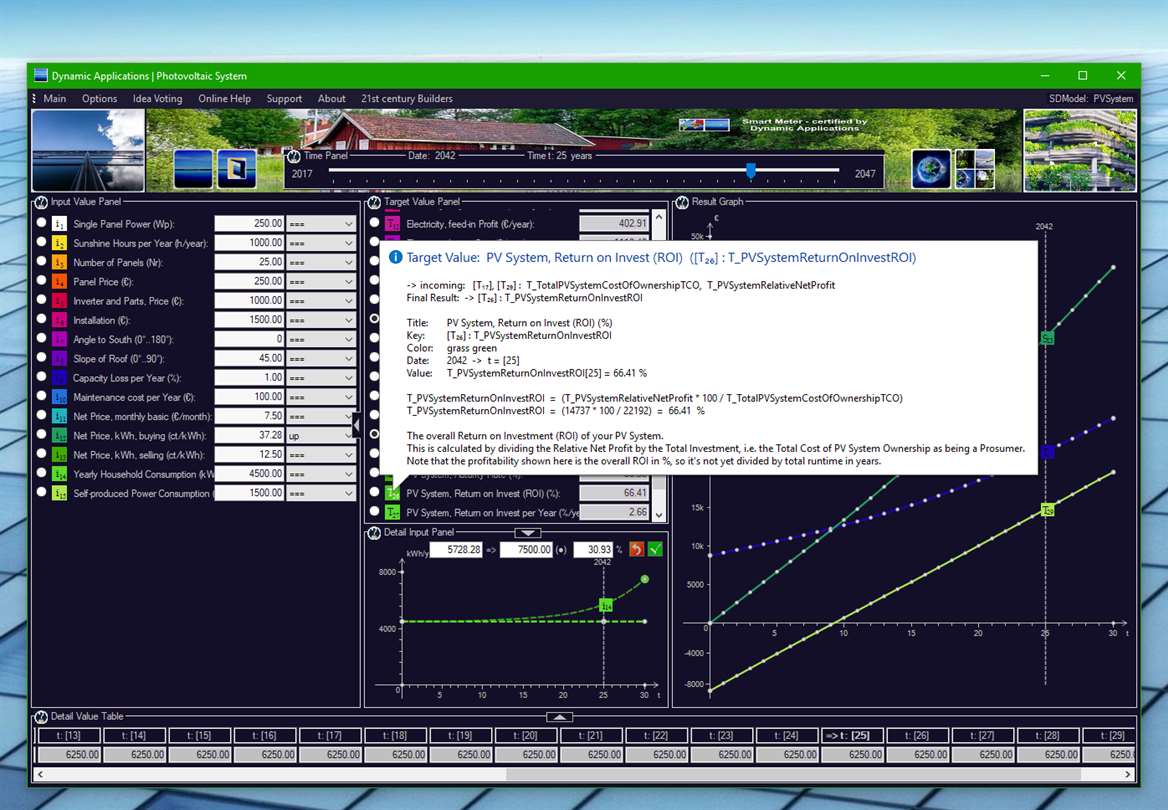Click the Installation value input field

tap(249, 320)
